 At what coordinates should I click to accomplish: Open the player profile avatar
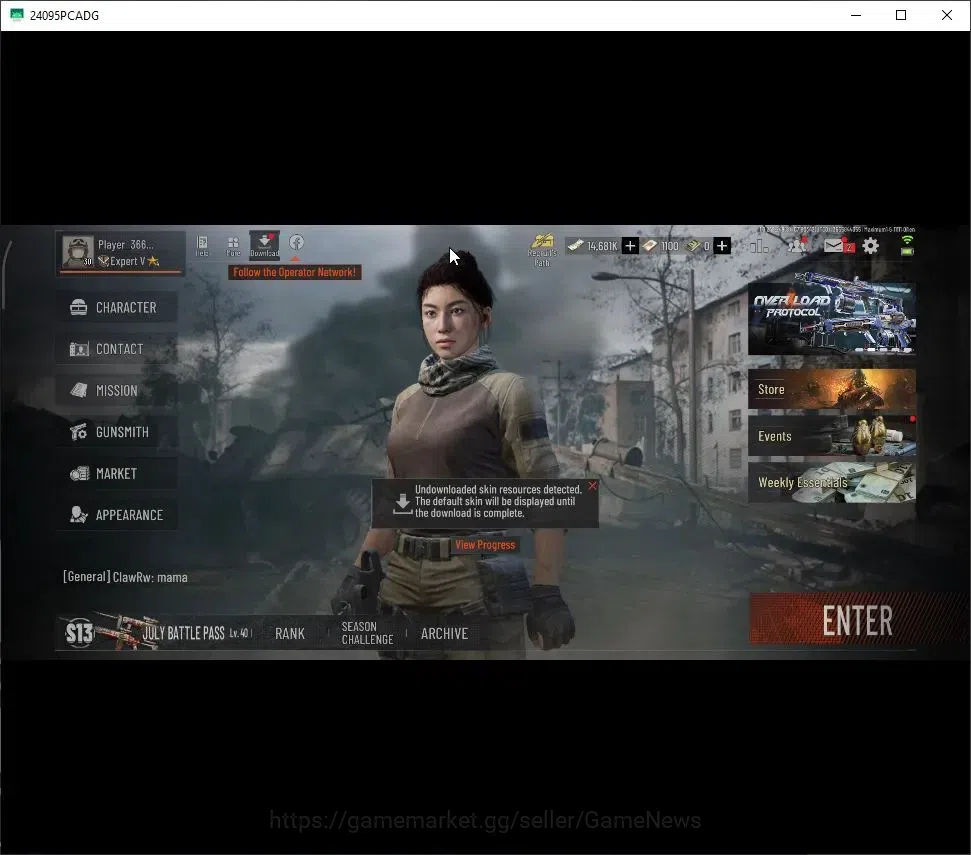click(x=78, y=251)
